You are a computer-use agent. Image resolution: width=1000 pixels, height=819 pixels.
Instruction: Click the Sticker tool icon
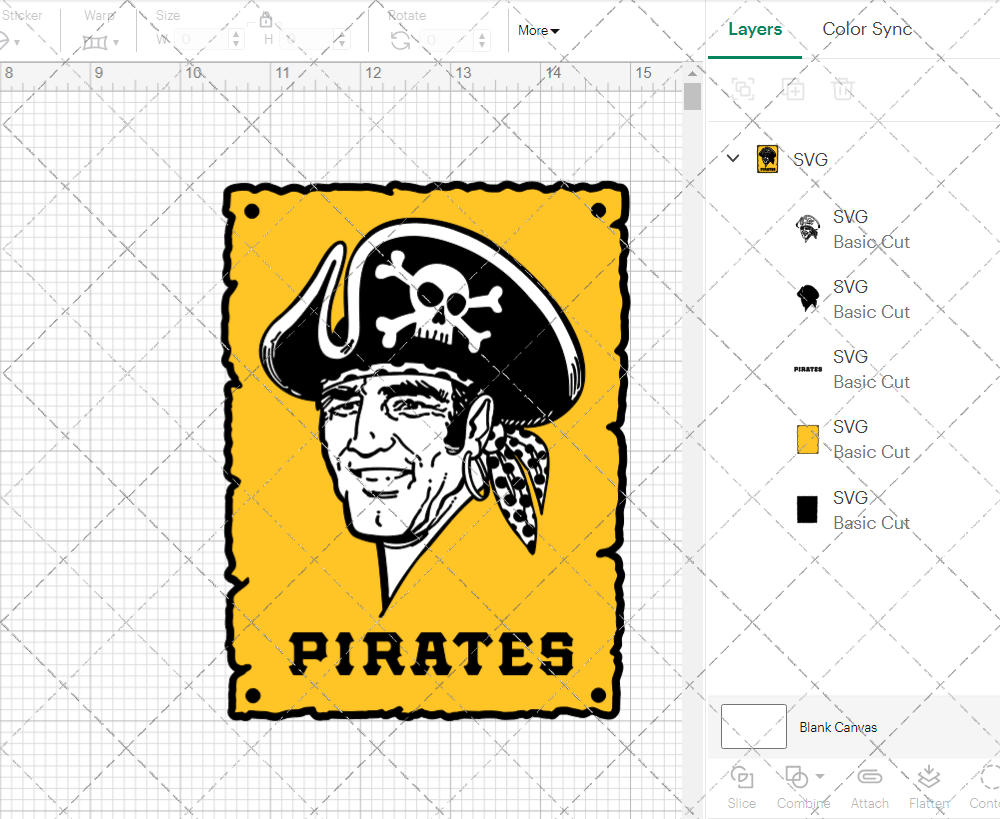point(3,42)
